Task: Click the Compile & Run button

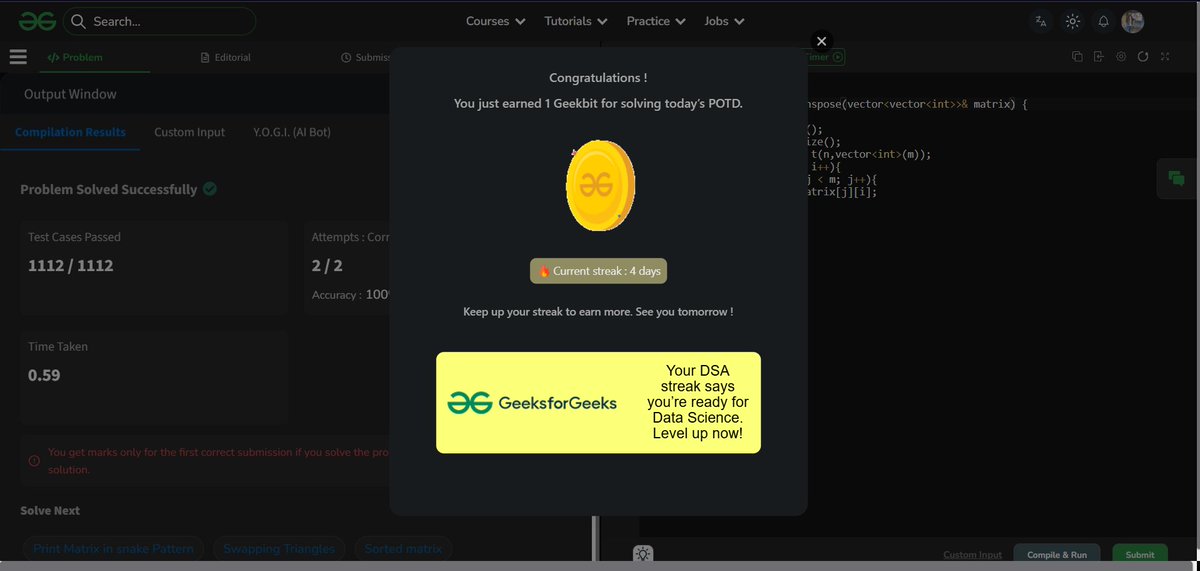Action: (x=1057, y=555)
